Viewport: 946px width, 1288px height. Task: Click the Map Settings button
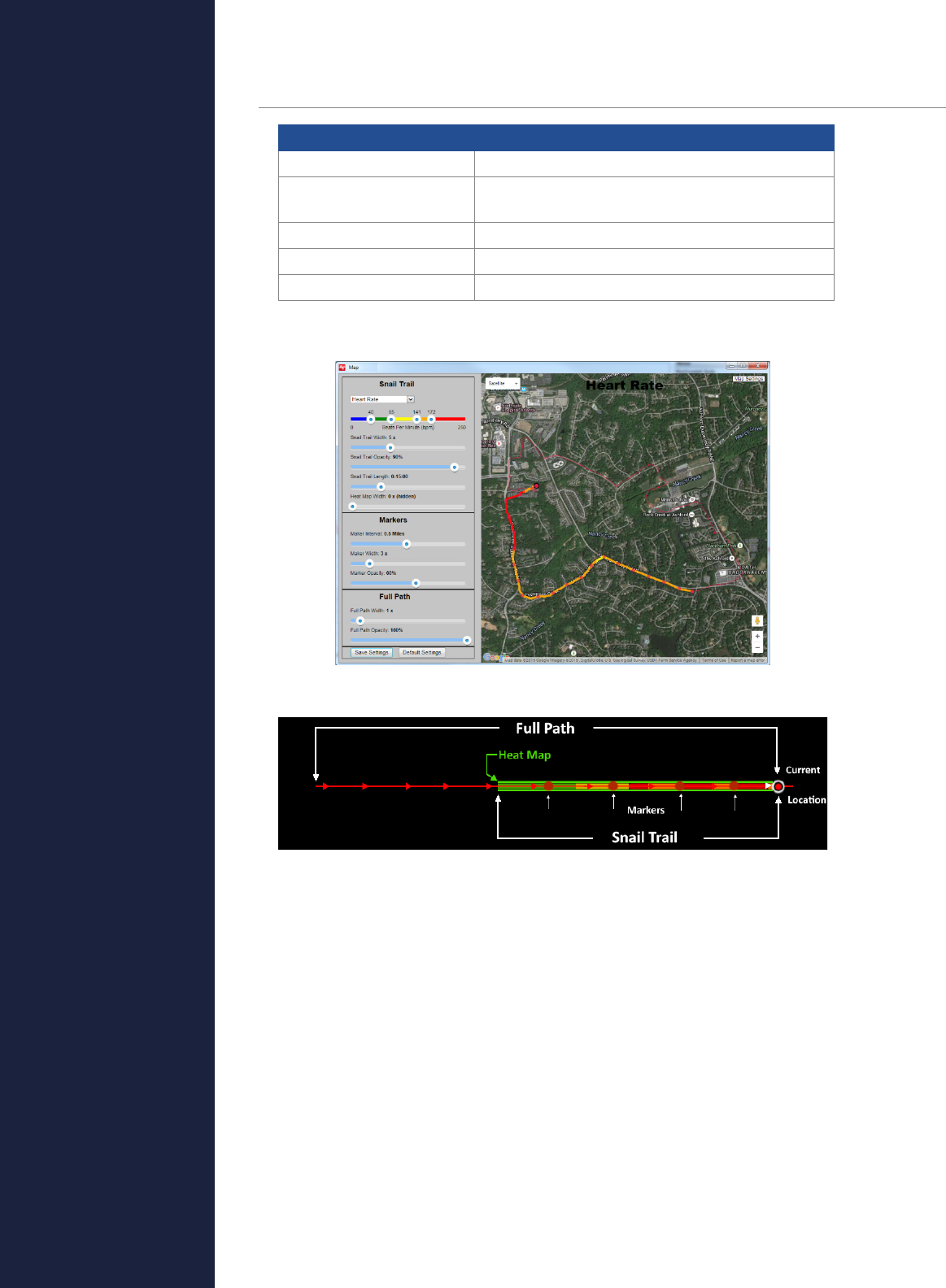pos(748,379)
